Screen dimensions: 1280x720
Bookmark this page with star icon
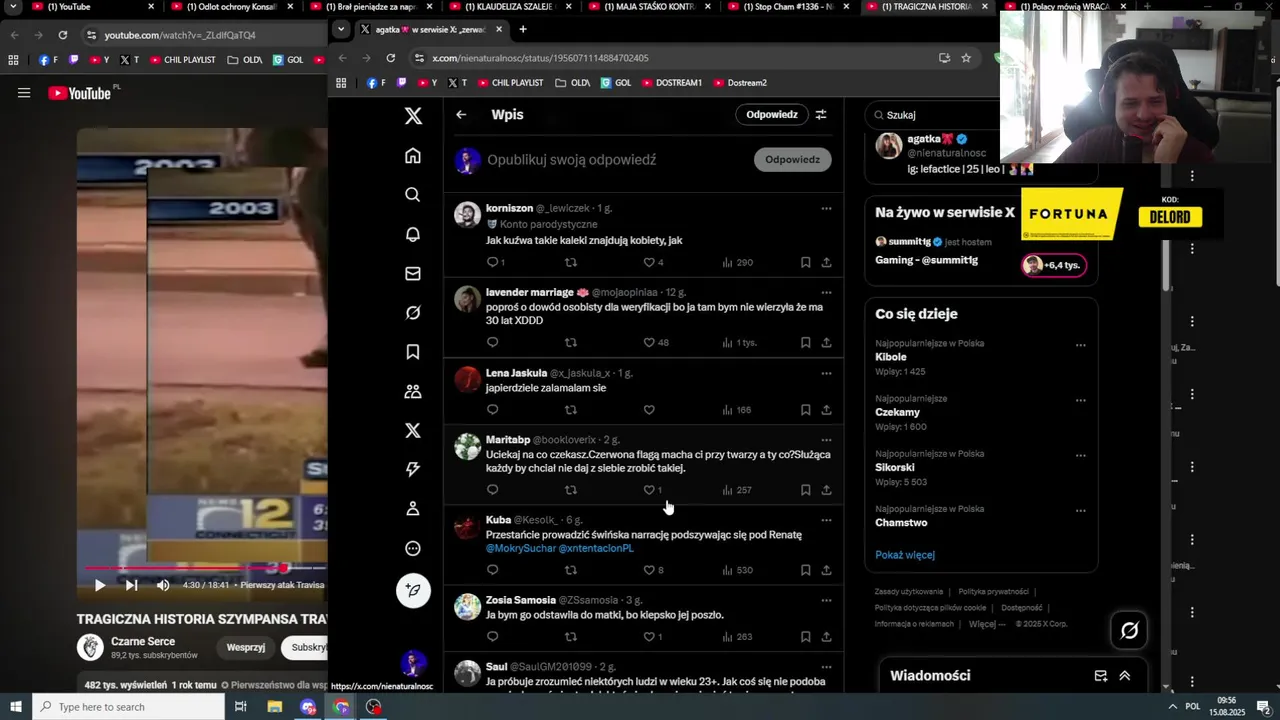[x=966, y=58]
